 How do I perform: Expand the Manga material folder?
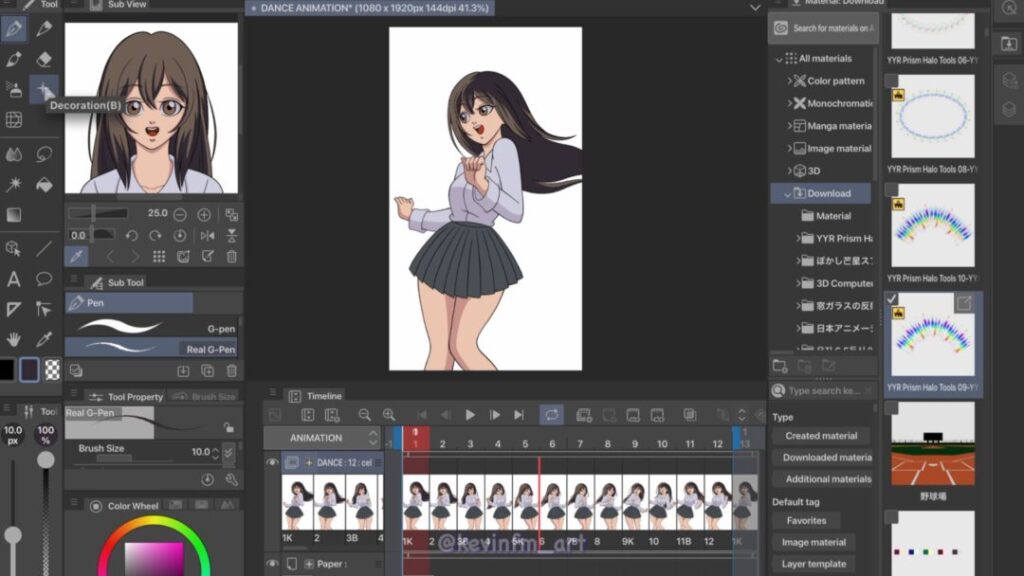click(789, 126)
